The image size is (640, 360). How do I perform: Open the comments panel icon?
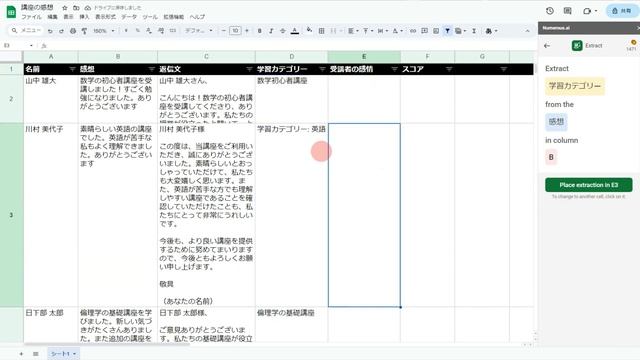coord(567,11)
